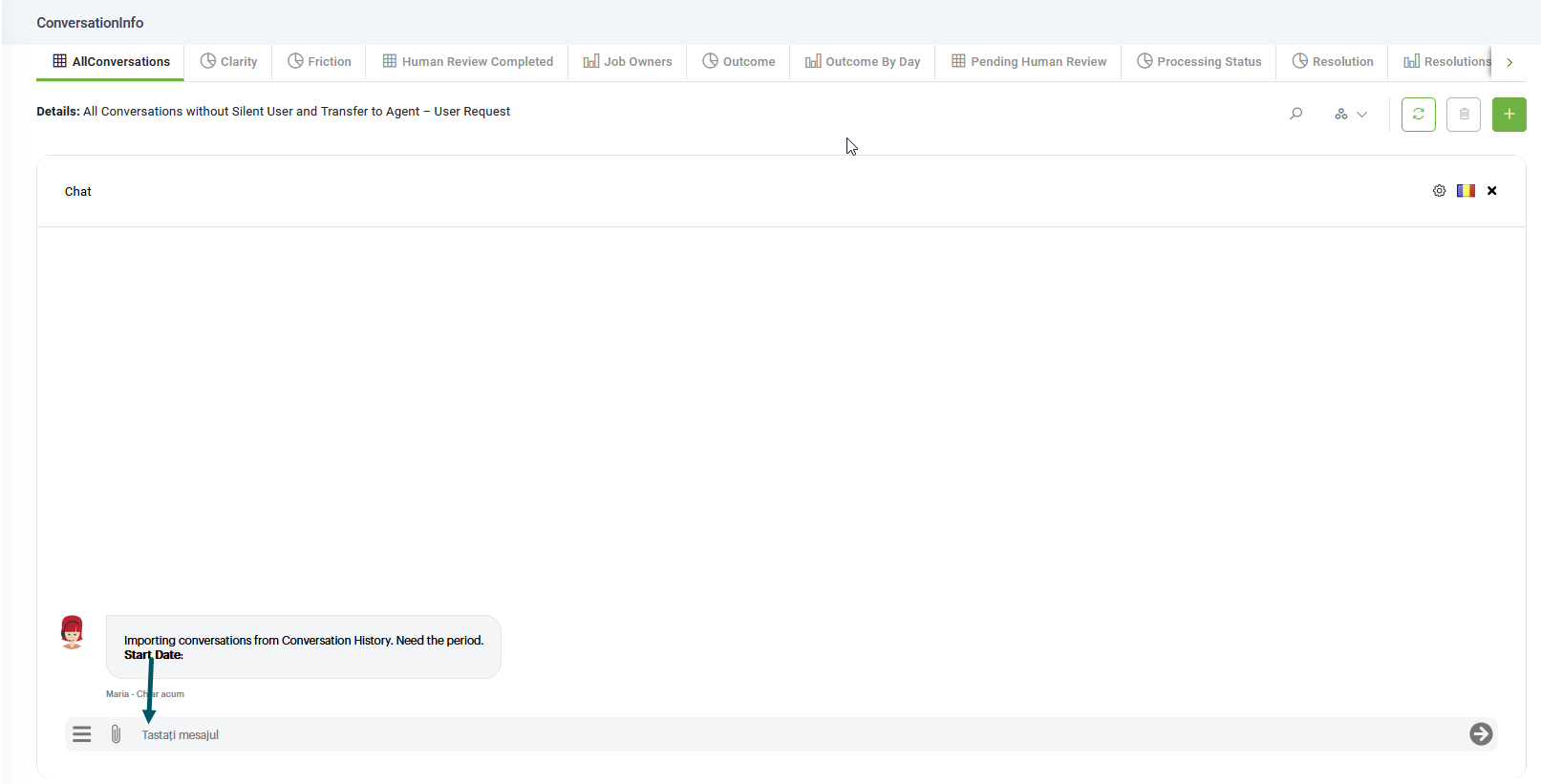Screen dimensions: 1541x784
Task: Switch to the Clarity tab
Action: tap(228, 62)
